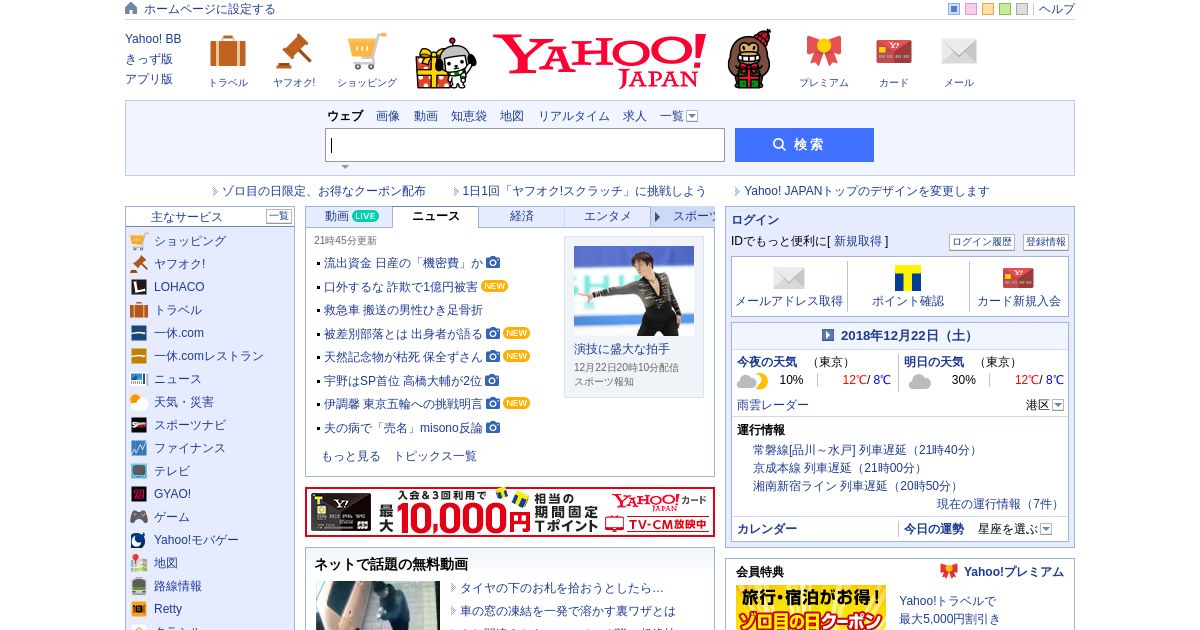Click メールアドレス取得 envelope in login box
The image size is (1200, 630).
789,278
